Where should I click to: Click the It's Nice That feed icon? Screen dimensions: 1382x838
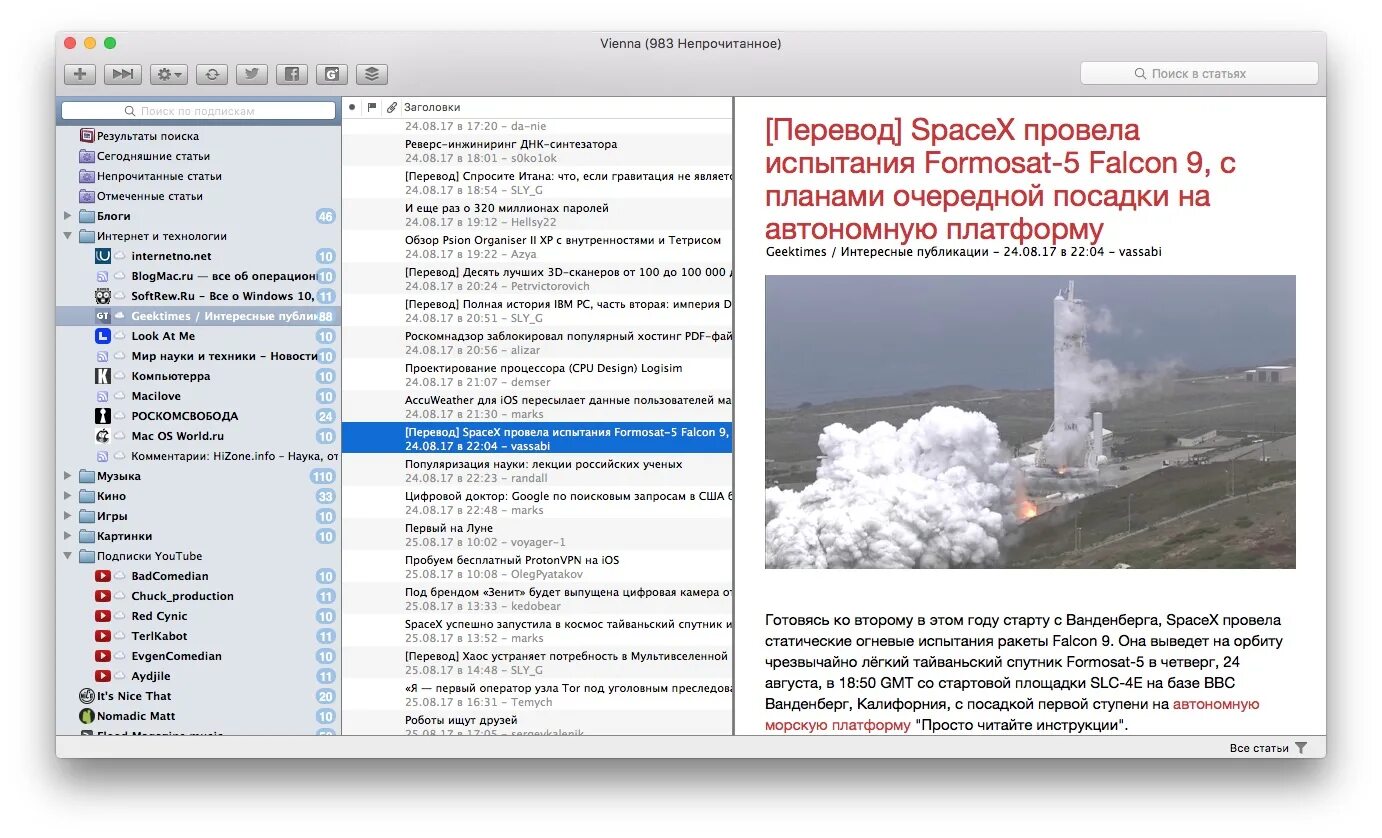86,696
